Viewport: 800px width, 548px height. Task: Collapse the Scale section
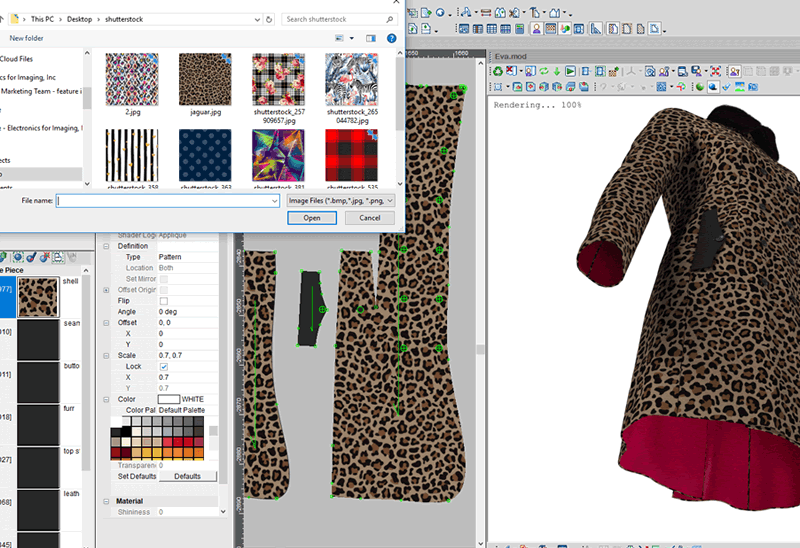pyautogui.click(x=106, y=356)
